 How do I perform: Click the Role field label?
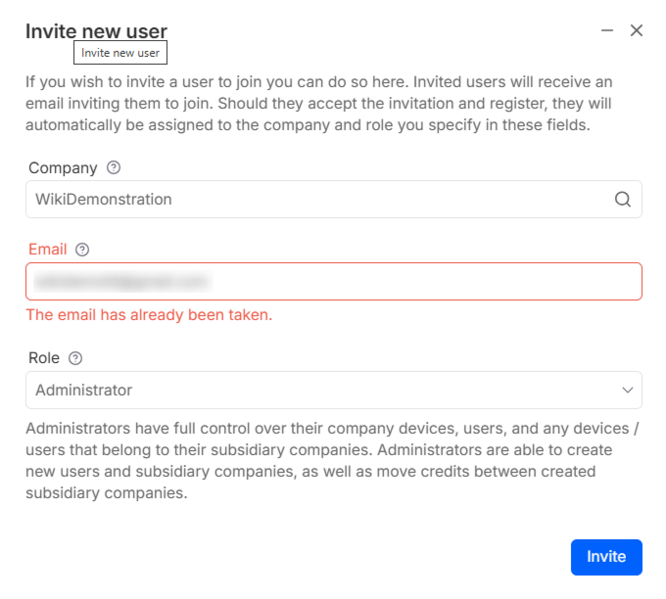click(44, 358)
